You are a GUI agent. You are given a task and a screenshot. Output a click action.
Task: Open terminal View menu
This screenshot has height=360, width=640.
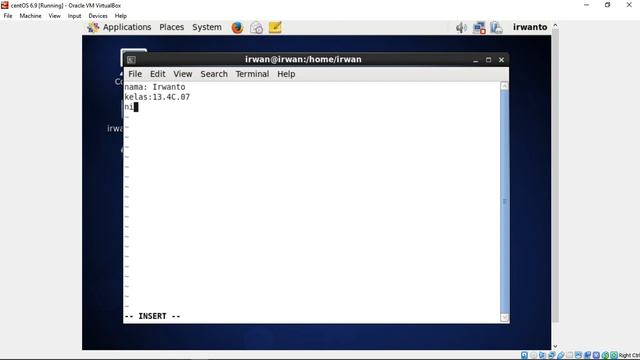pos(182,74)
